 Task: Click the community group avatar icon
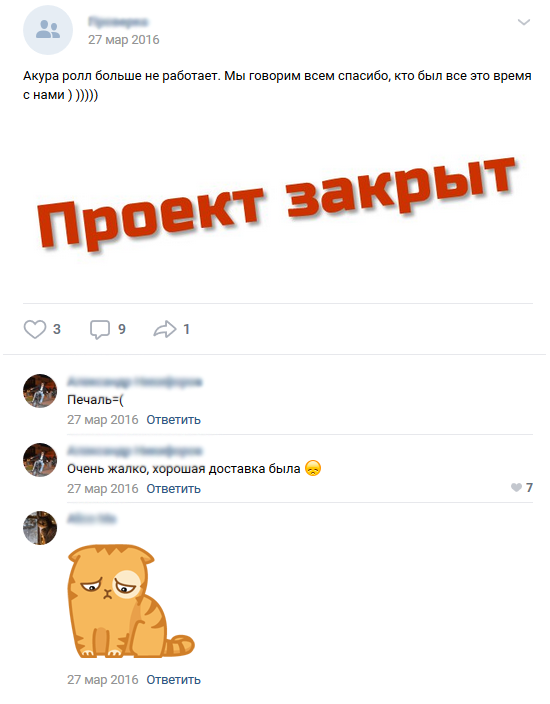pyautogui.click(x=48, y=30)
